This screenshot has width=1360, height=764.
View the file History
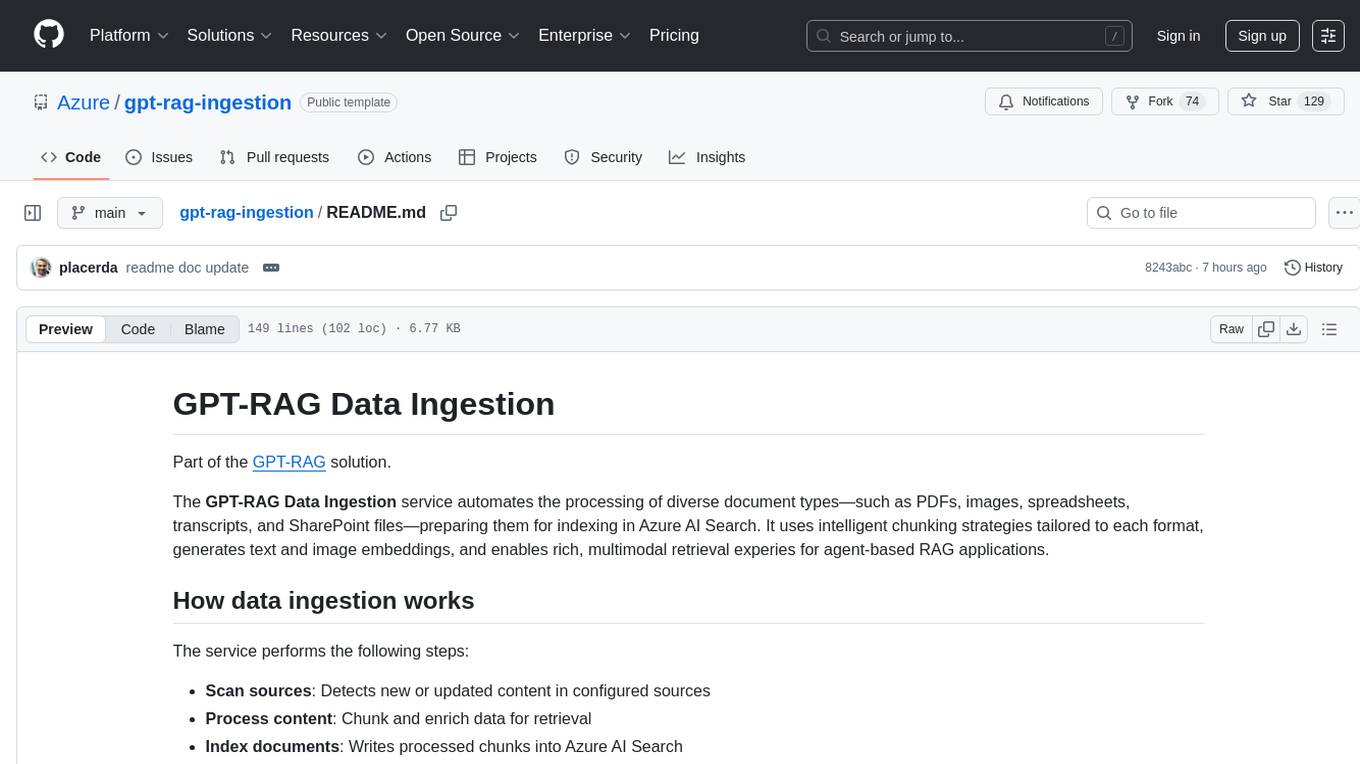pos(1313,268)
